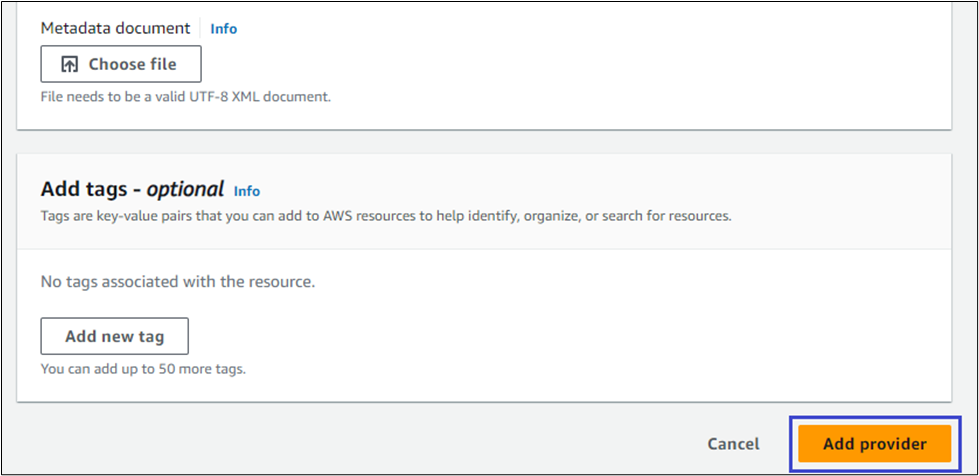Viewport: 979px width, 476px height.
Task: Click the UTF-8 XML document hint text
Action: [x=185, y=97]
